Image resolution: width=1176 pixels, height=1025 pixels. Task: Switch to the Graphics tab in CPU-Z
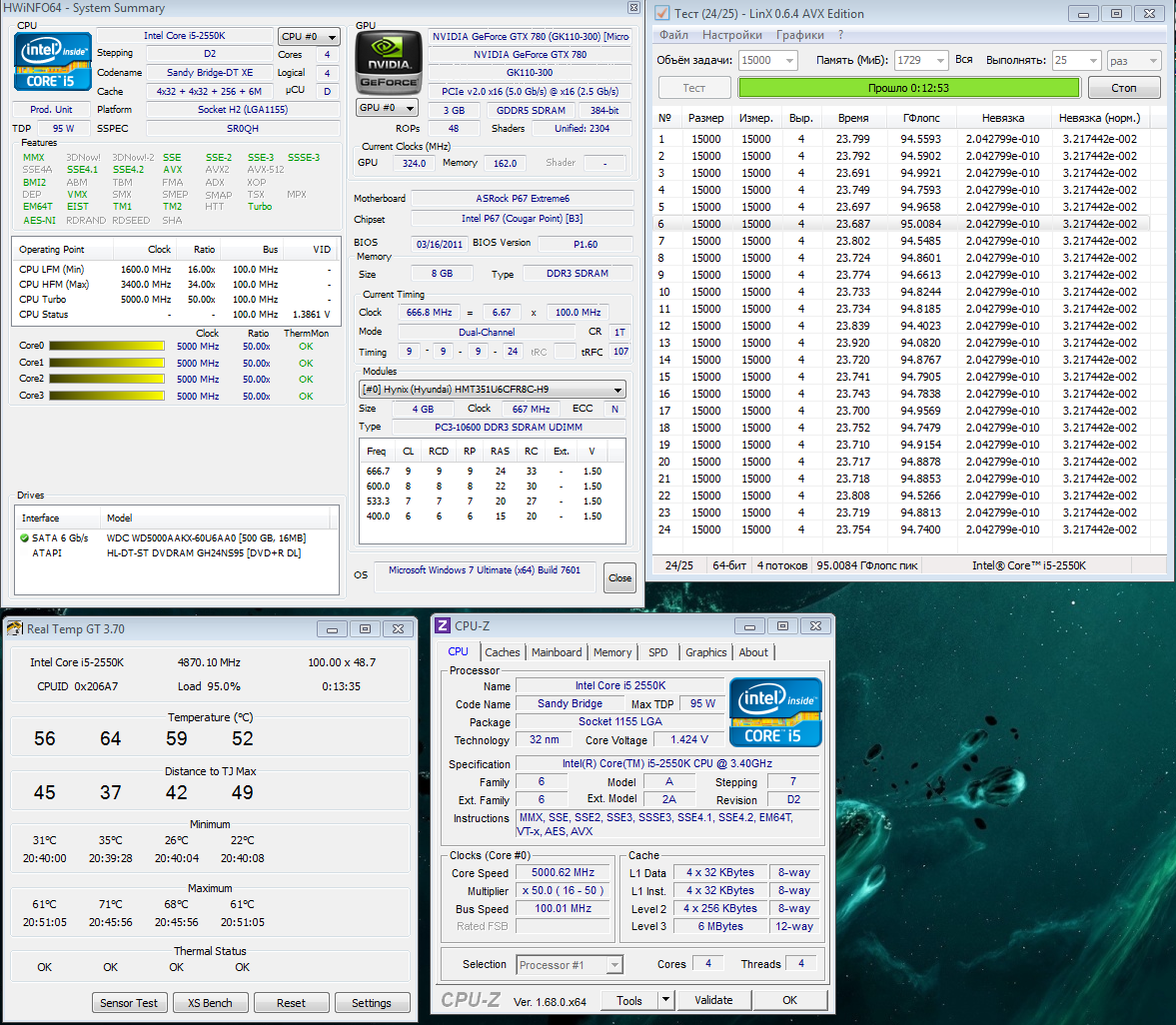click(705, 652)
